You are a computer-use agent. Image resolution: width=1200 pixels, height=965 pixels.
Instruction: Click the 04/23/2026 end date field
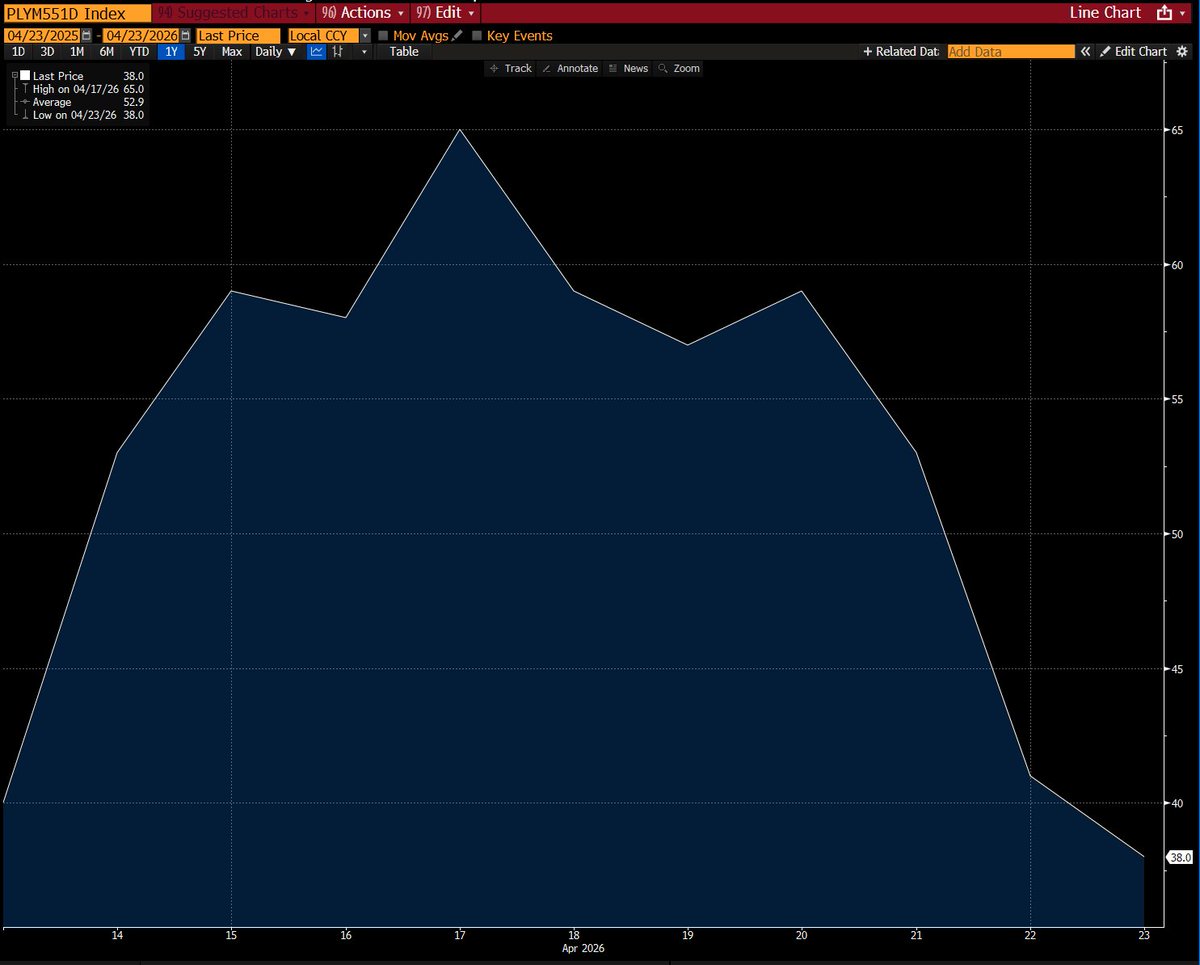tap(141, 35)
